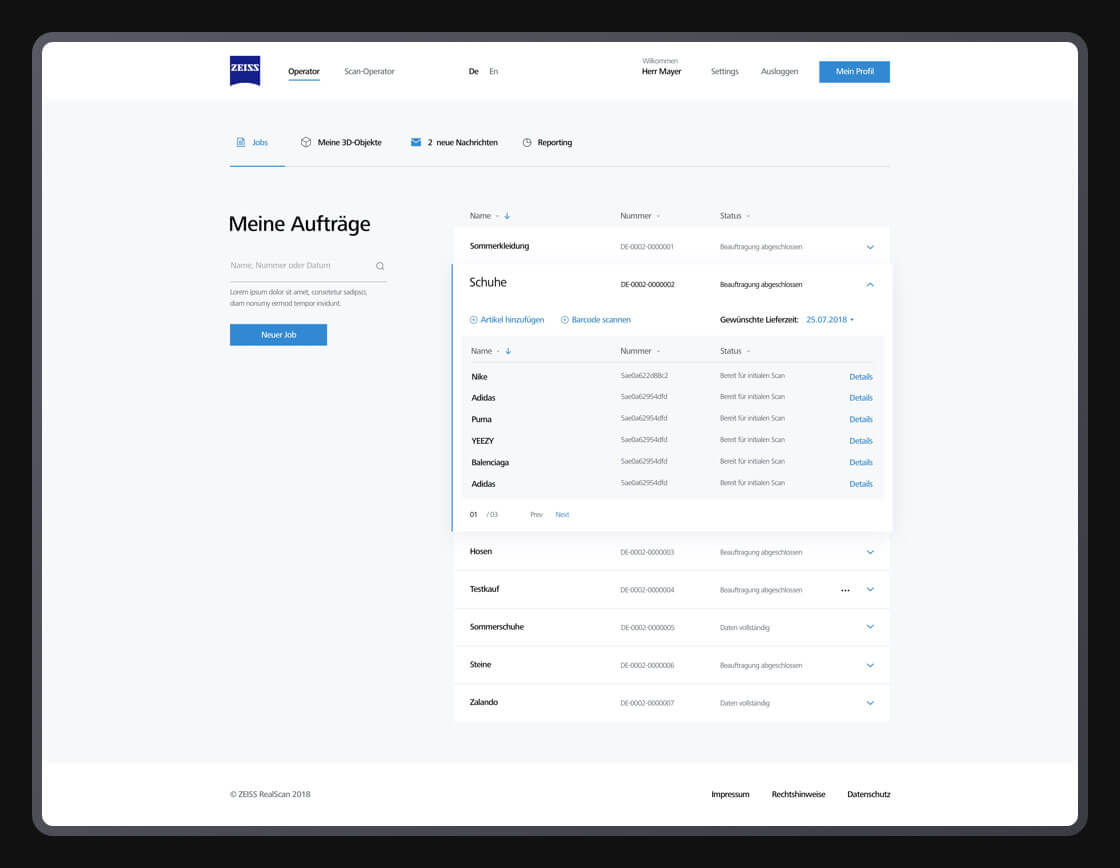Screen dimensions: 1120x868
Task: Click the Reporting pie chart icon
Action: (x=527, y=143)
